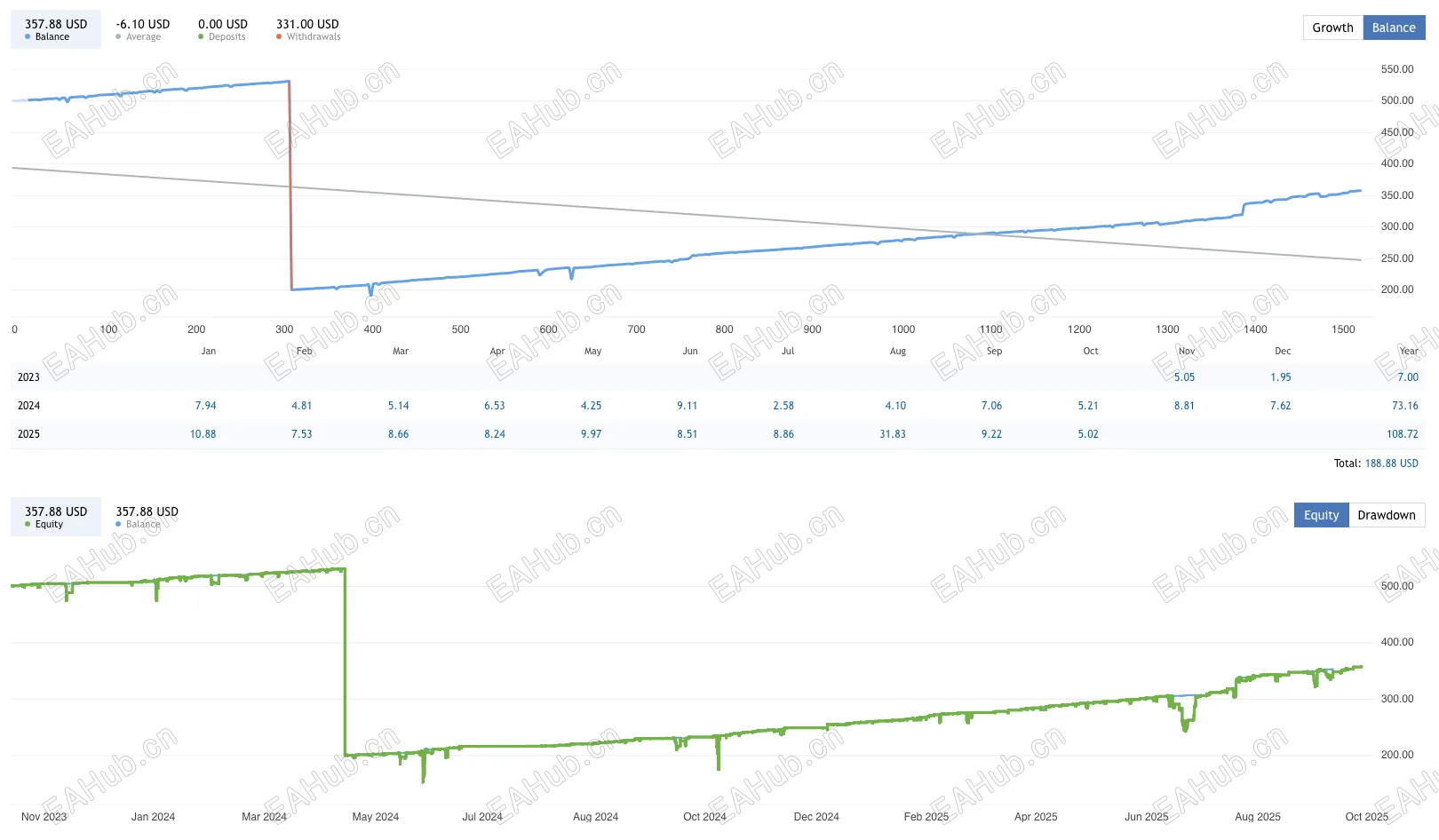Click blue dot of lower Balance legend

click(x=118, y=525)
